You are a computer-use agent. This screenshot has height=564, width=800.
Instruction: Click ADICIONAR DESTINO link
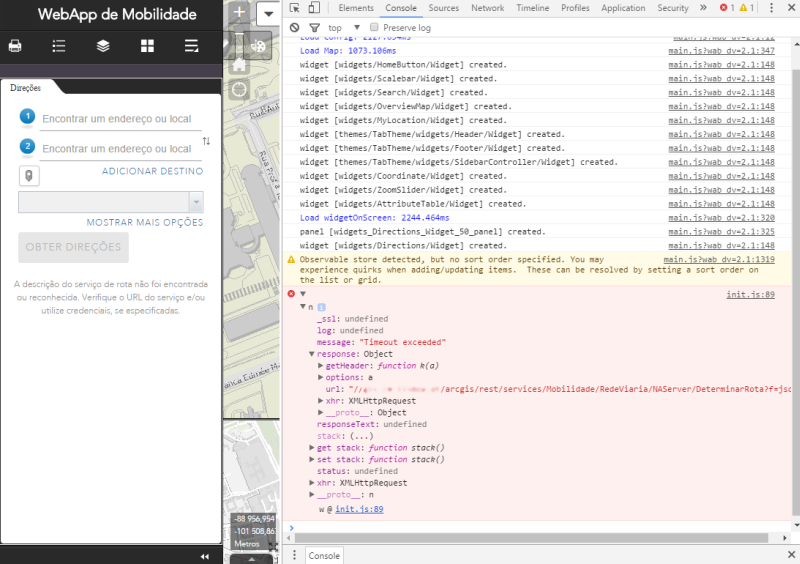(152, 171)
